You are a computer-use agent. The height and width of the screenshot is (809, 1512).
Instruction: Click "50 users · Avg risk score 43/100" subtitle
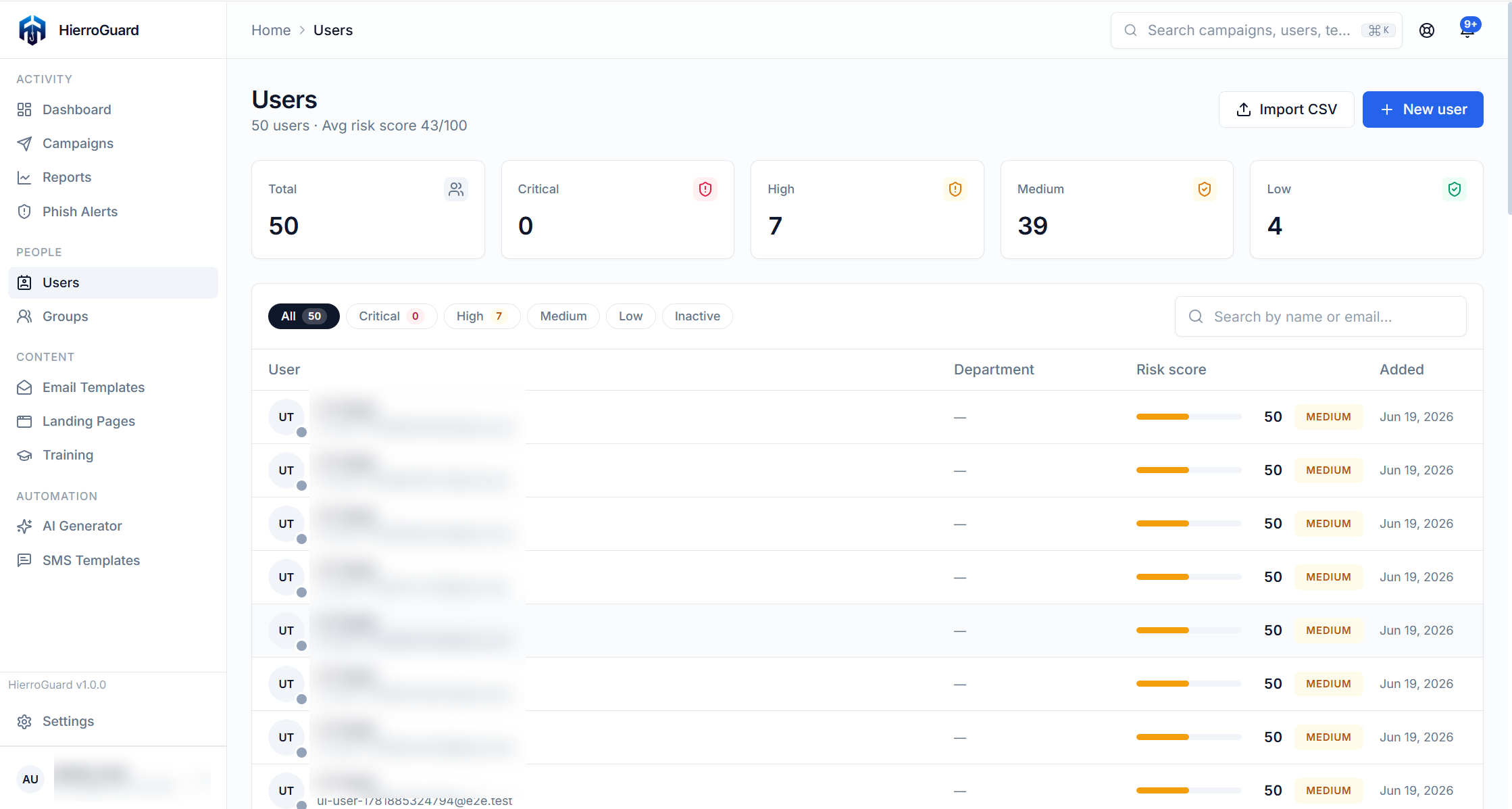tap(359, 126)
